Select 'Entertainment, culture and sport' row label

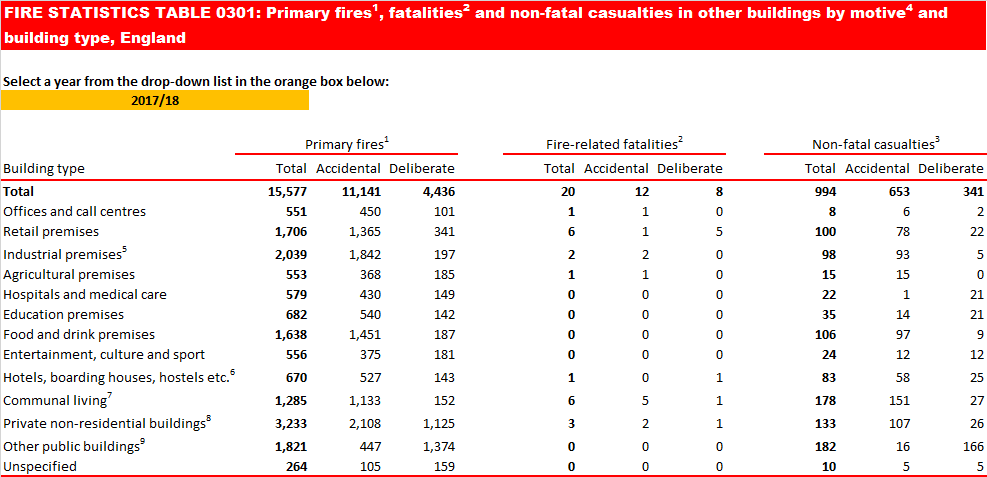point(104,354)
